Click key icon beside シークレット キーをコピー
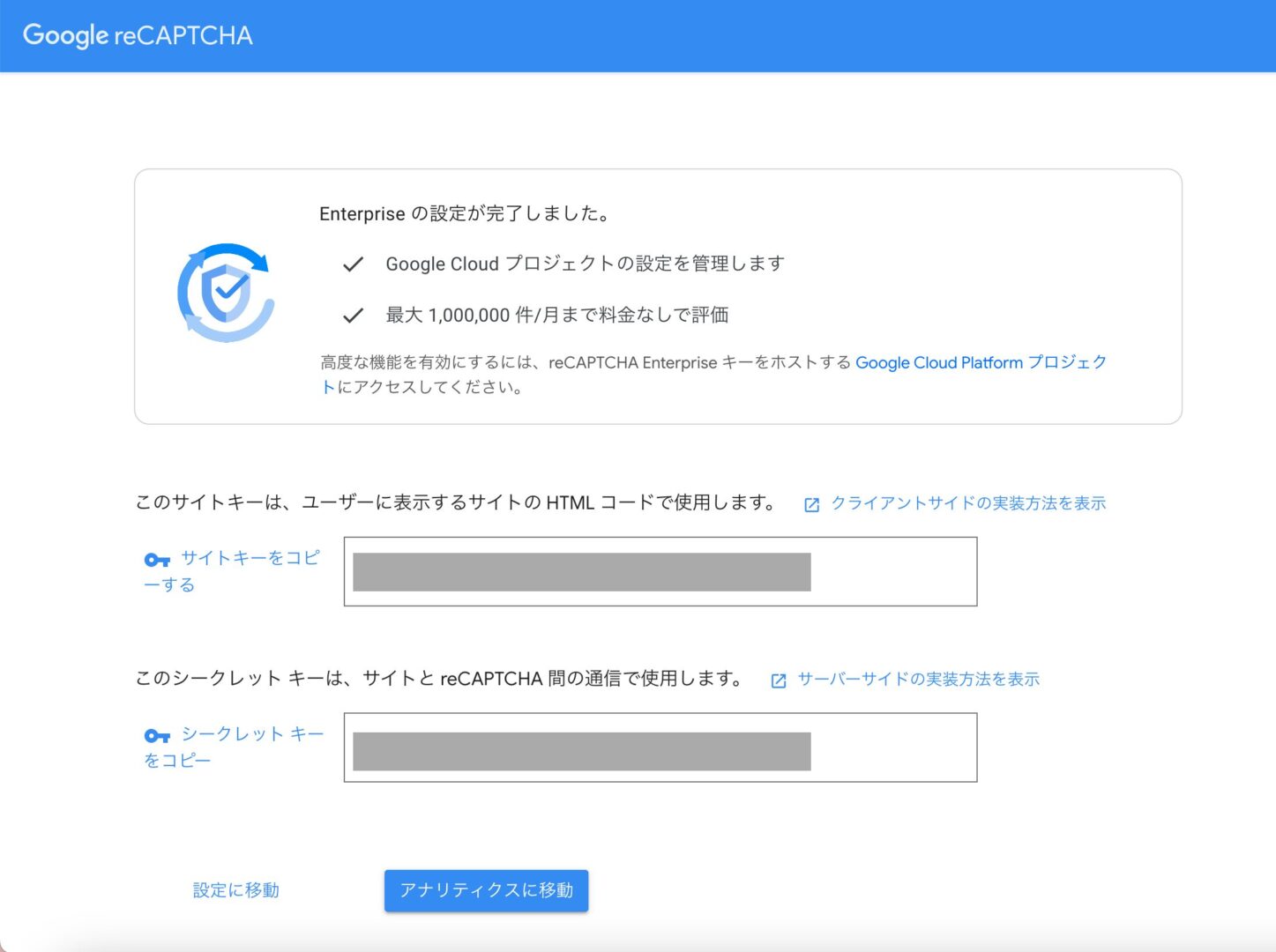 [157, 736]
